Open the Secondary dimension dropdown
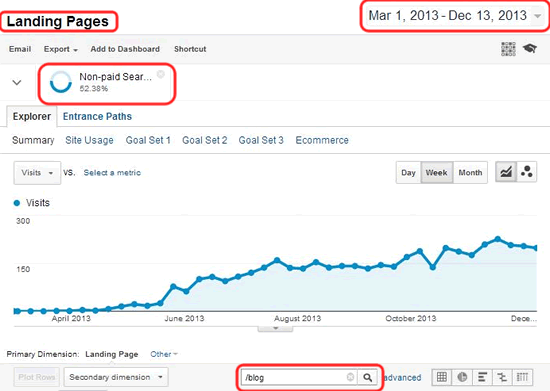550x391 pixels. pyautogui.click(x=116, y=377)
